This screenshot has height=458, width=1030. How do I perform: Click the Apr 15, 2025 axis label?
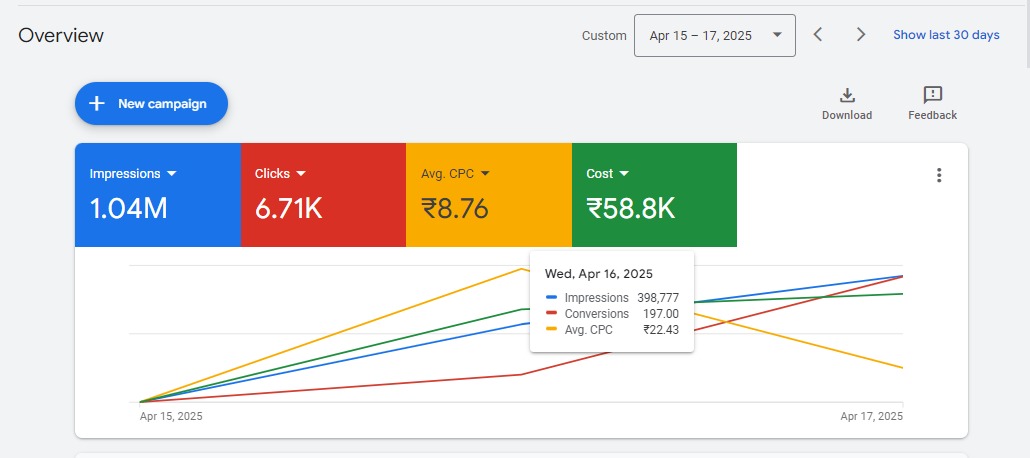171,416
